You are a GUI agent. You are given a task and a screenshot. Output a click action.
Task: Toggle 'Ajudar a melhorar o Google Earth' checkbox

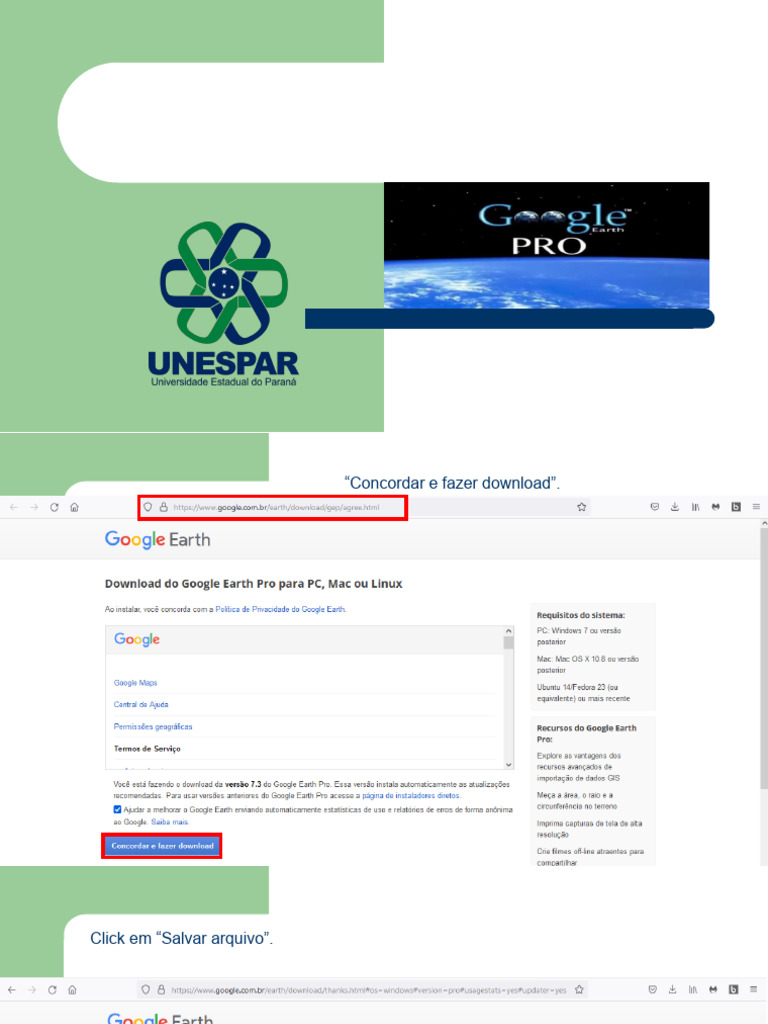tap(118, 810)
